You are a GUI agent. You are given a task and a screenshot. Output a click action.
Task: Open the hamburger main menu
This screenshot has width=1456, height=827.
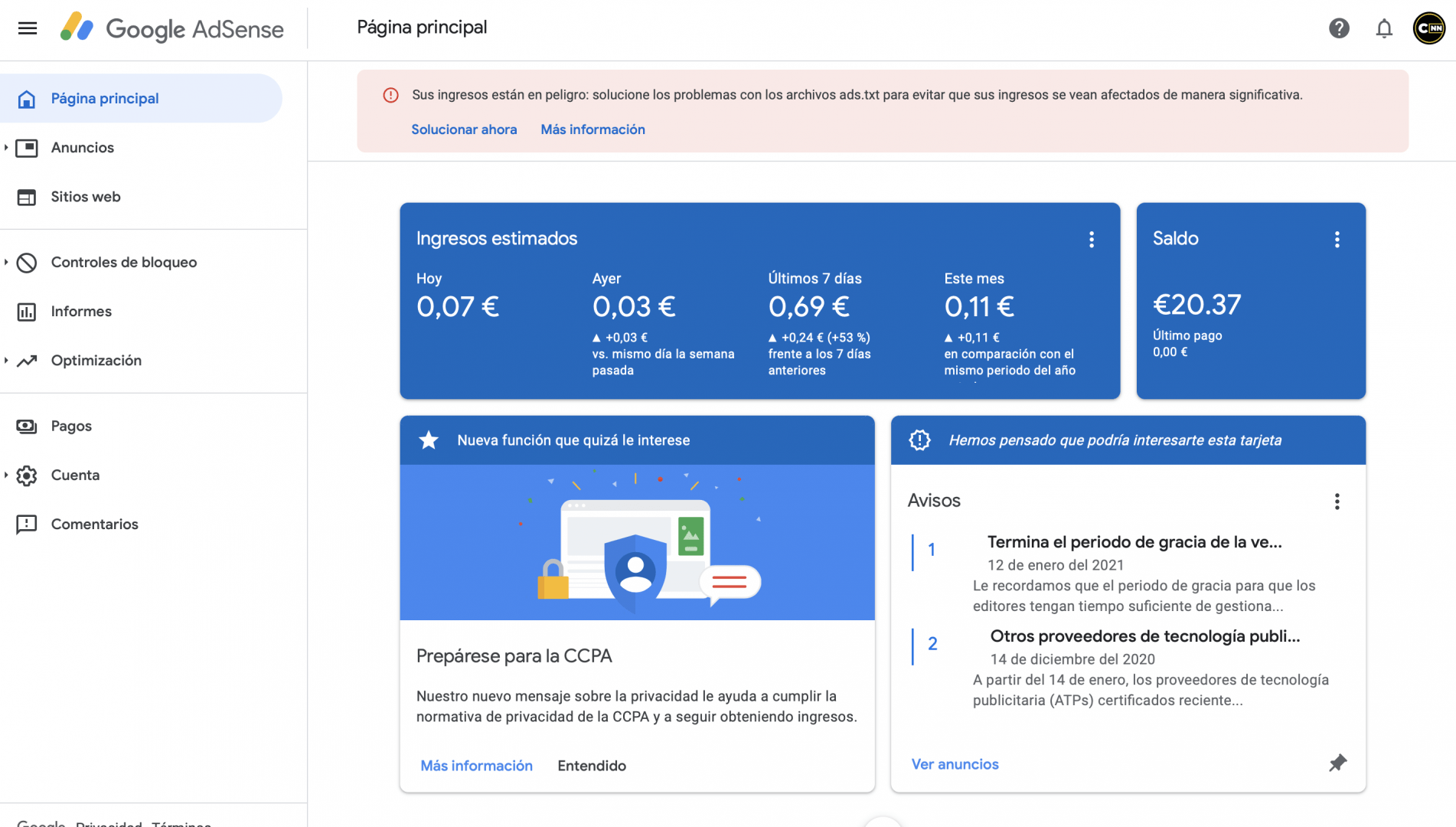click(x=28, y=28)
